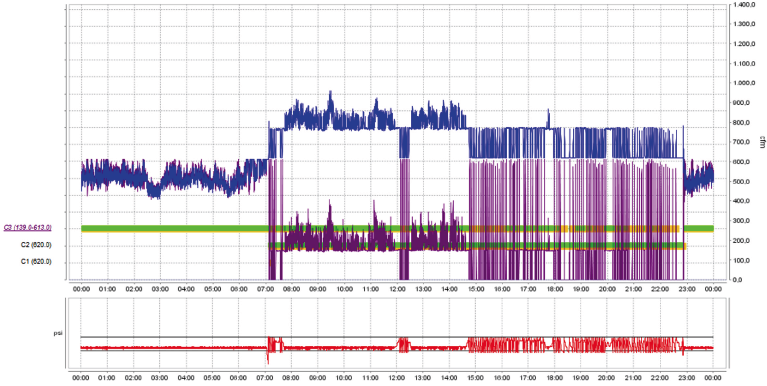This screenshot has width=767, height=386.
Task: Click the 02:00 tick under the pressure chart
Action: coord(134,378)
